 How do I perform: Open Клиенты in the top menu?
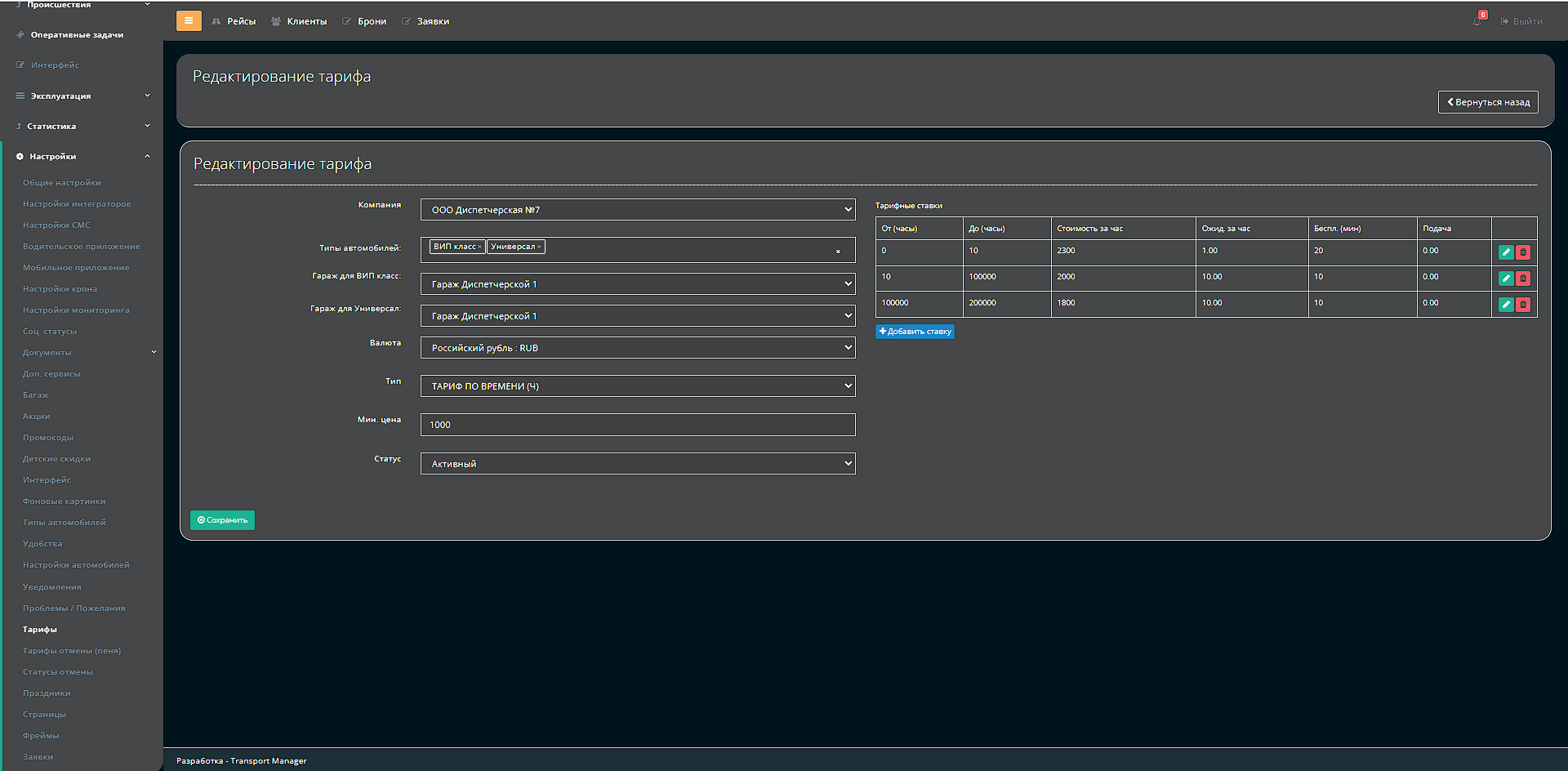299,21
